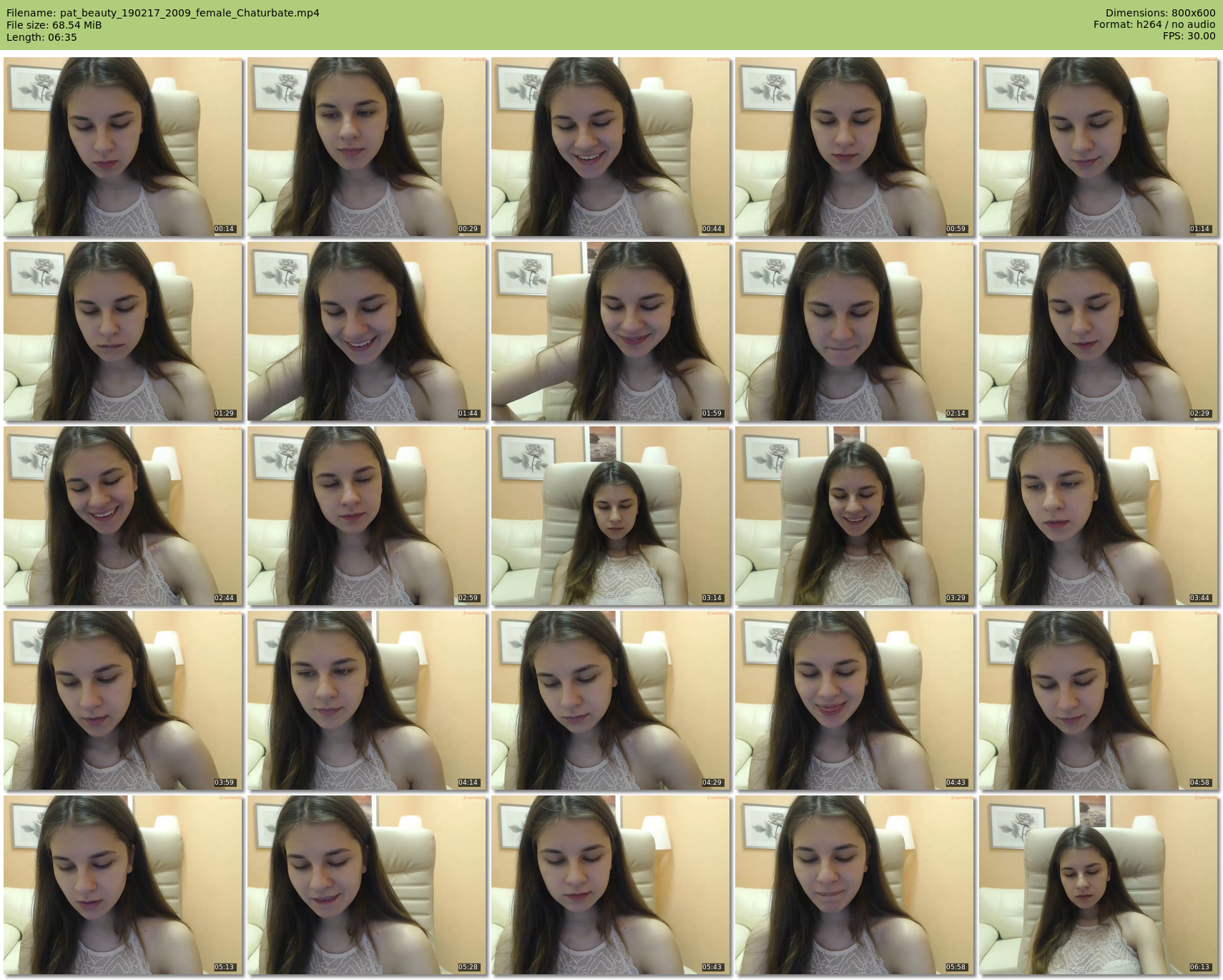The width and height of the screenshot is (1223, 980).
Task: Click the Filename line in the header
Action: [163, 13]
